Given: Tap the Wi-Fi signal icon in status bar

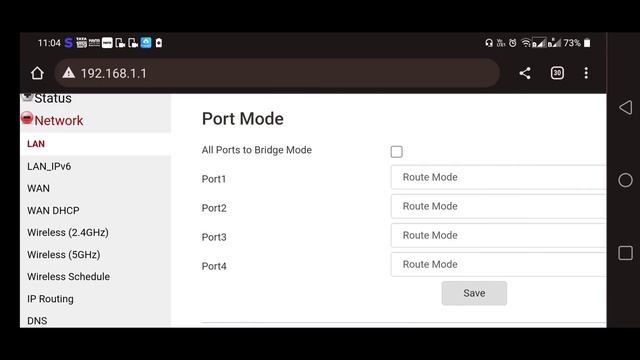Looking at the screenshot, I should click(x=526, y=43).
